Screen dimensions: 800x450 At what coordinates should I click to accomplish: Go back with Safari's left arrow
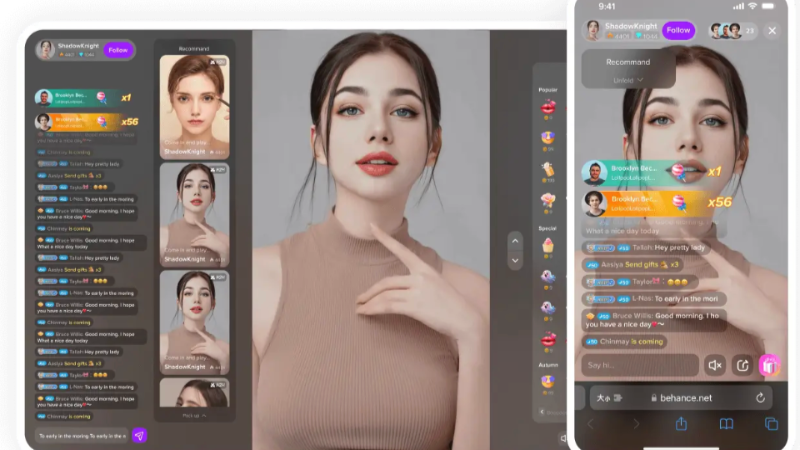click(591, 424)
